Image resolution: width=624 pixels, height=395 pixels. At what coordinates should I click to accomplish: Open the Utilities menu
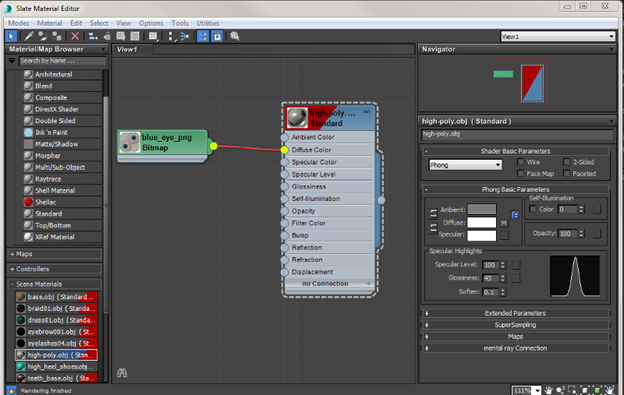(x=208, y=23)
